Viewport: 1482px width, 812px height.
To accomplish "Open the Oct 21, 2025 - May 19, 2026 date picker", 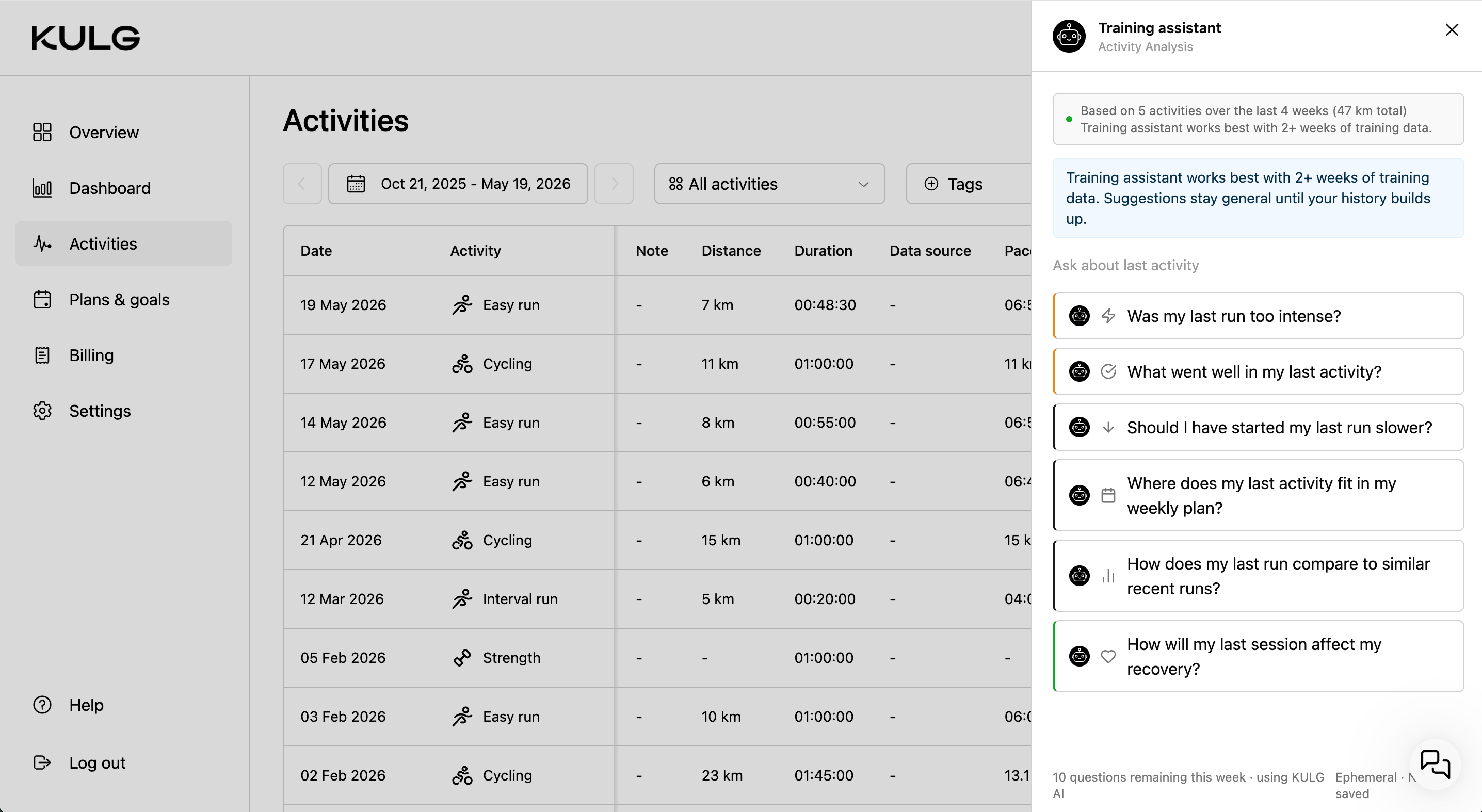I will [x=458, y=184].
